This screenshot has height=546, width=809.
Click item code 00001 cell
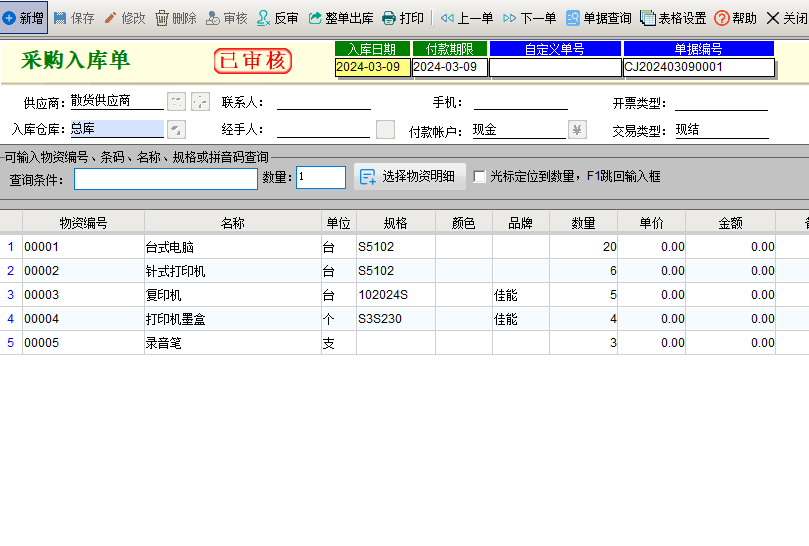coord(83,247)
